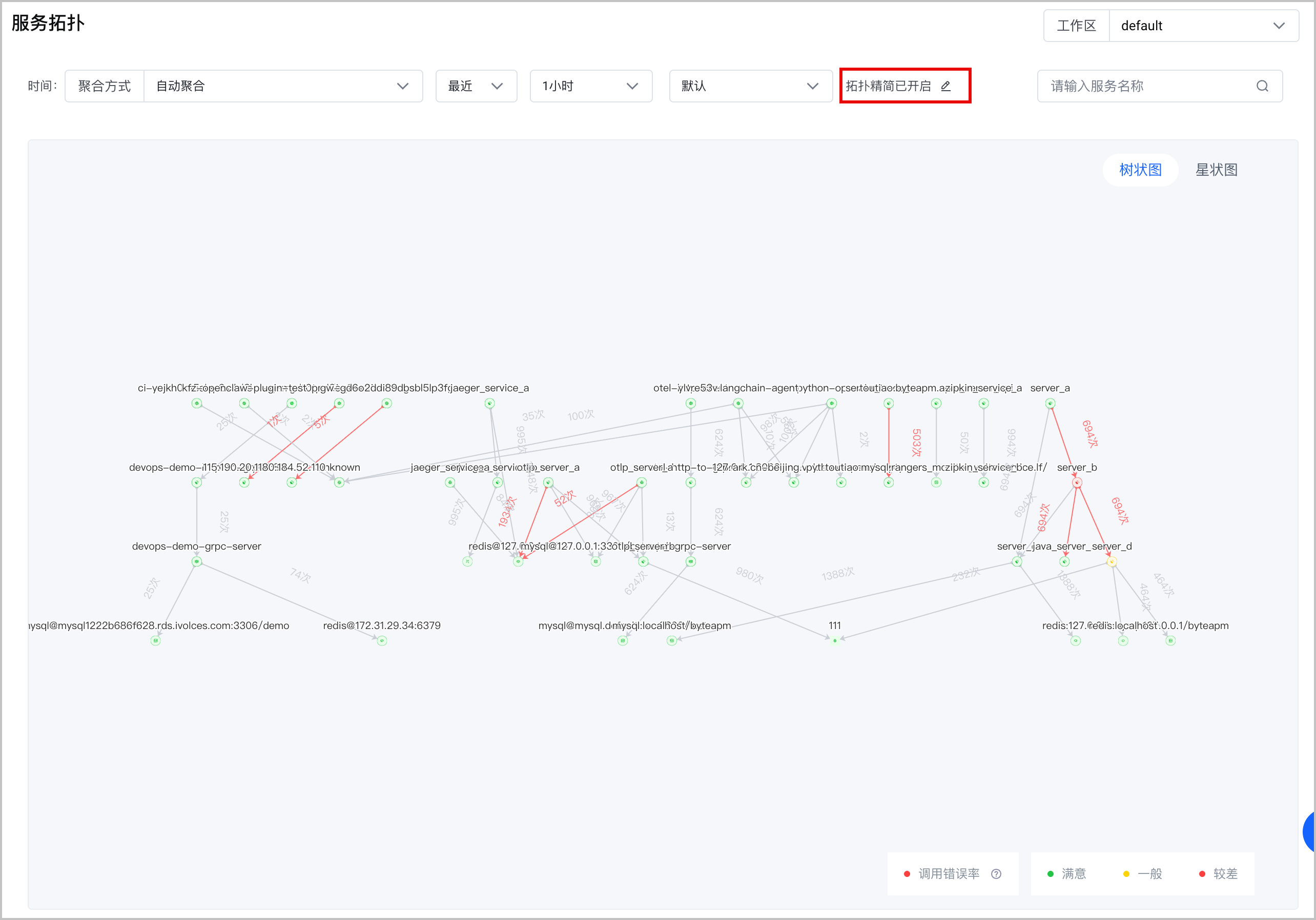Select the server_a node icon
Viewport: 1316px width, 920px height.
[1050, 403]
